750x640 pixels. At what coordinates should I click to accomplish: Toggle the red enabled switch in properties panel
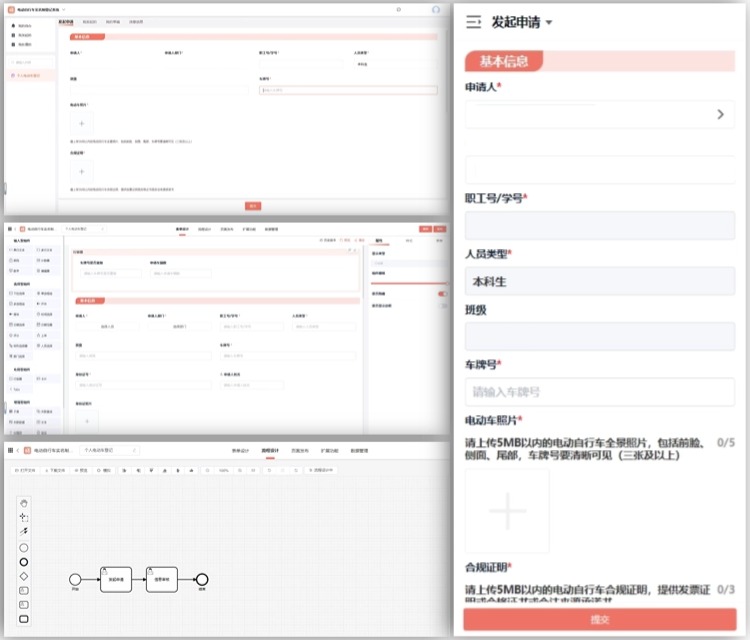pos(439,293)
